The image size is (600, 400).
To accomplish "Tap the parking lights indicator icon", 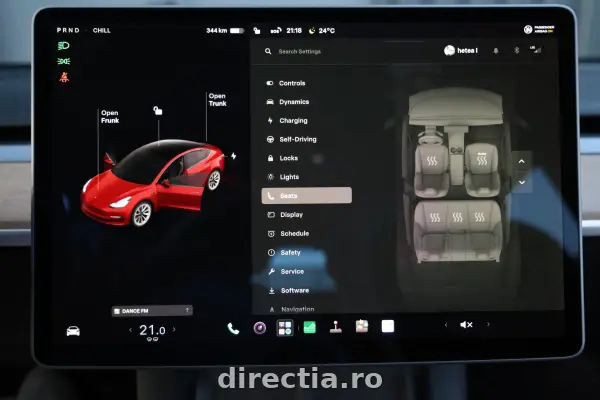I will (x=64, y=61).
